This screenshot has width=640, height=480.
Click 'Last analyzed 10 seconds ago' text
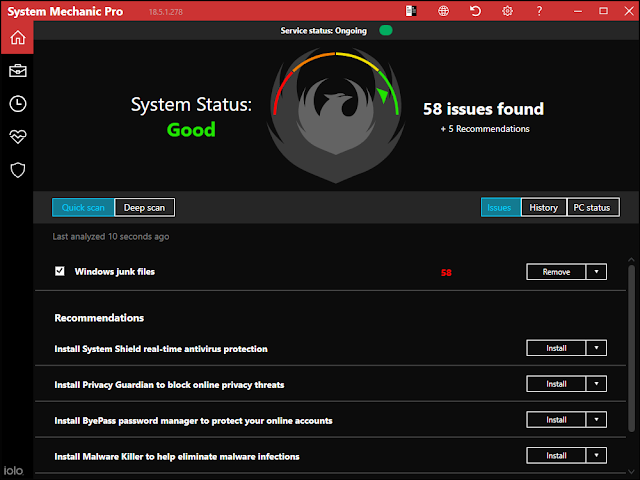[111, 237]
